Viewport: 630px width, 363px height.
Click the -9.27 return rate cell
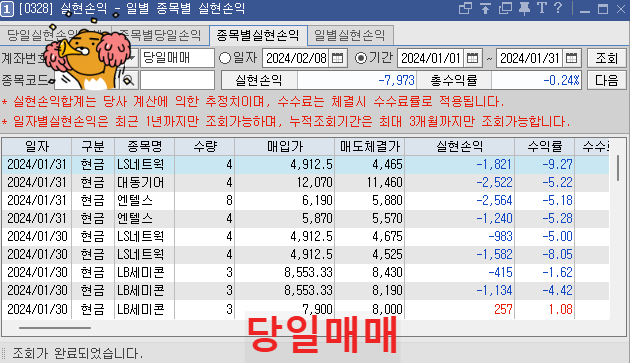pyautogui.click(x=545, y=164)
